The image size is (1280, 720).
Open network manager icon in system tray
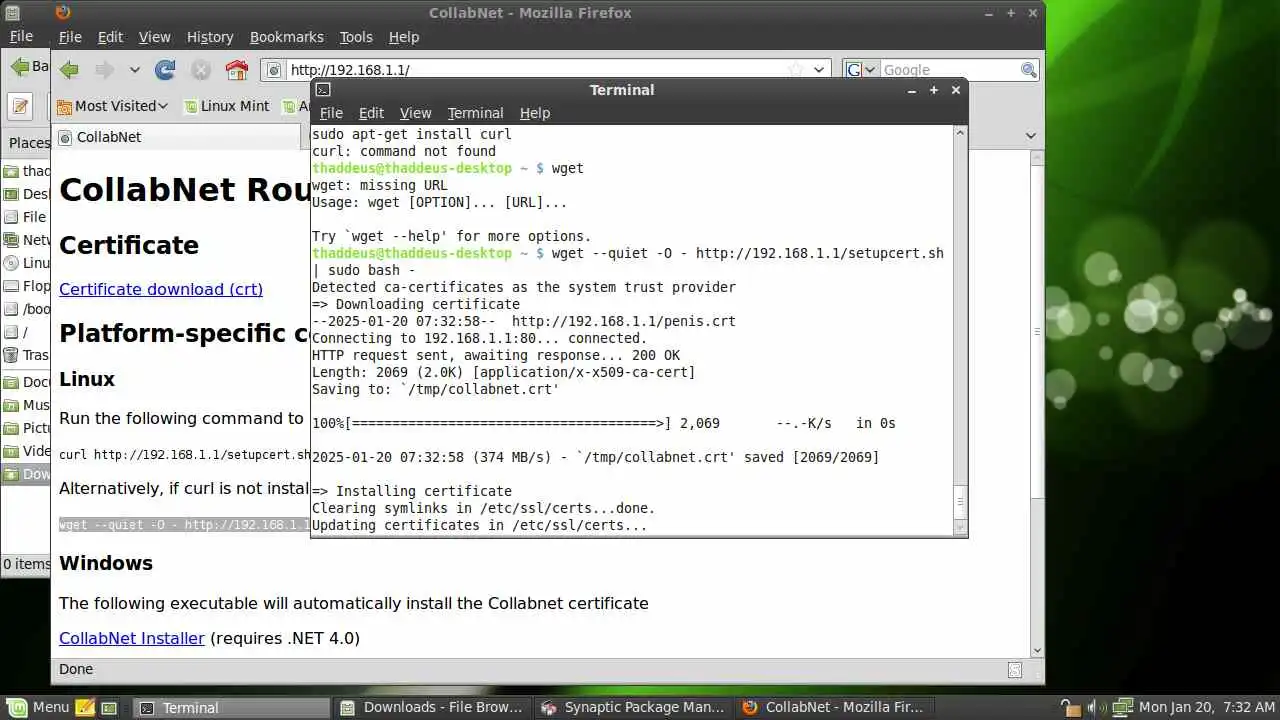(1121, 708)
